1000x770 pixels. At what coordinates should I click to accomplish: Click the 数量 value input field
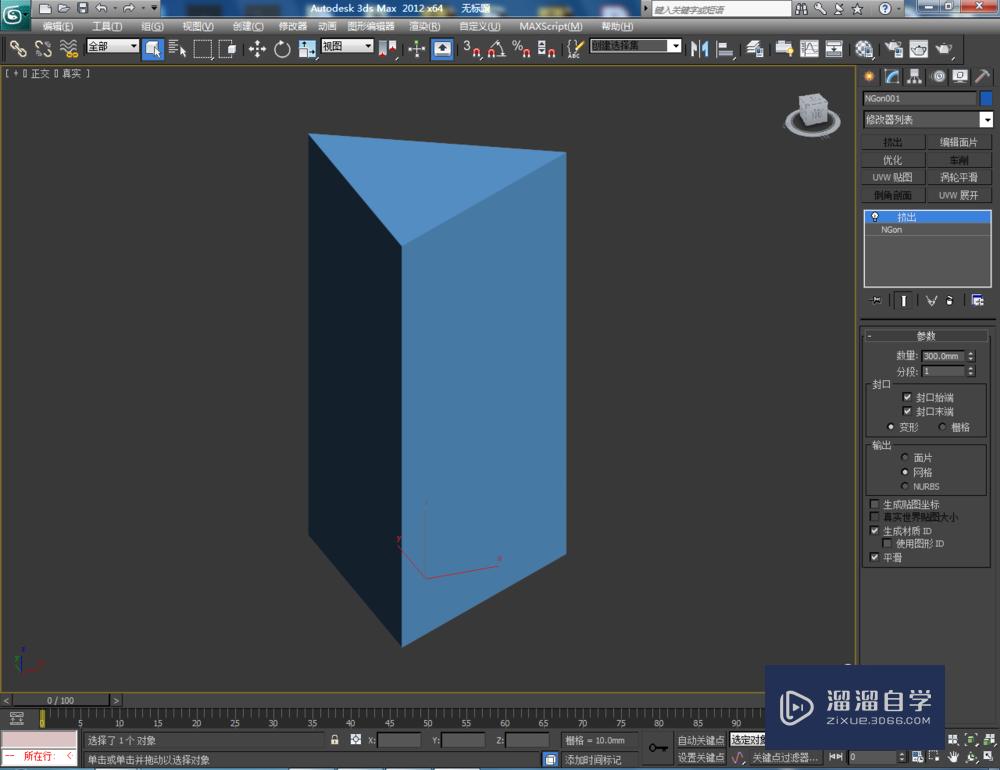tap(941, 356)
